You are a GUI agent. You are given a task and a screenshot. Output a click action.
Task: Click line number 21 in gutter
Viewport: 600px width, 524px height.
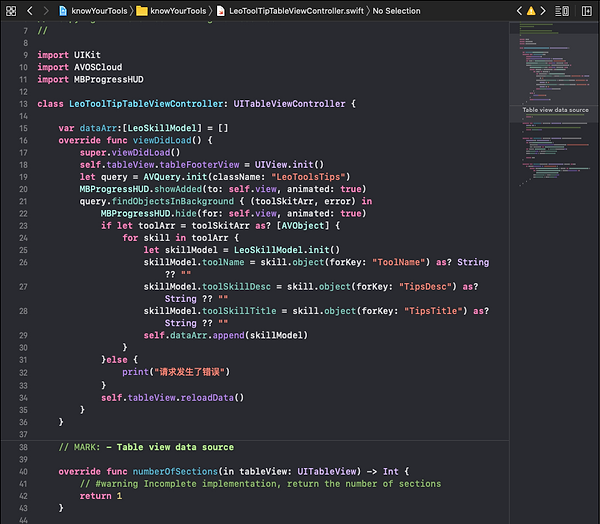(x=23, y=201)
